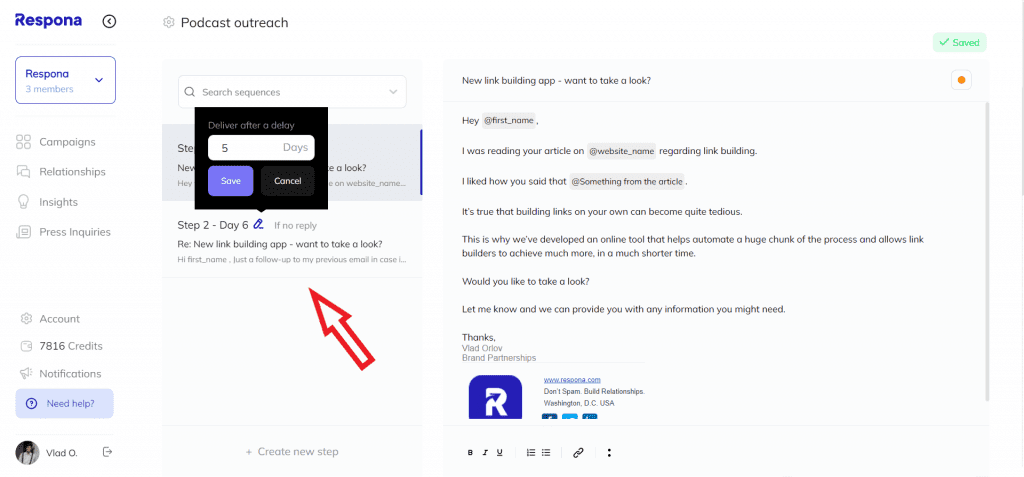Click Create new step
This screenshot has width=1024, height=477.
point(292,452)
